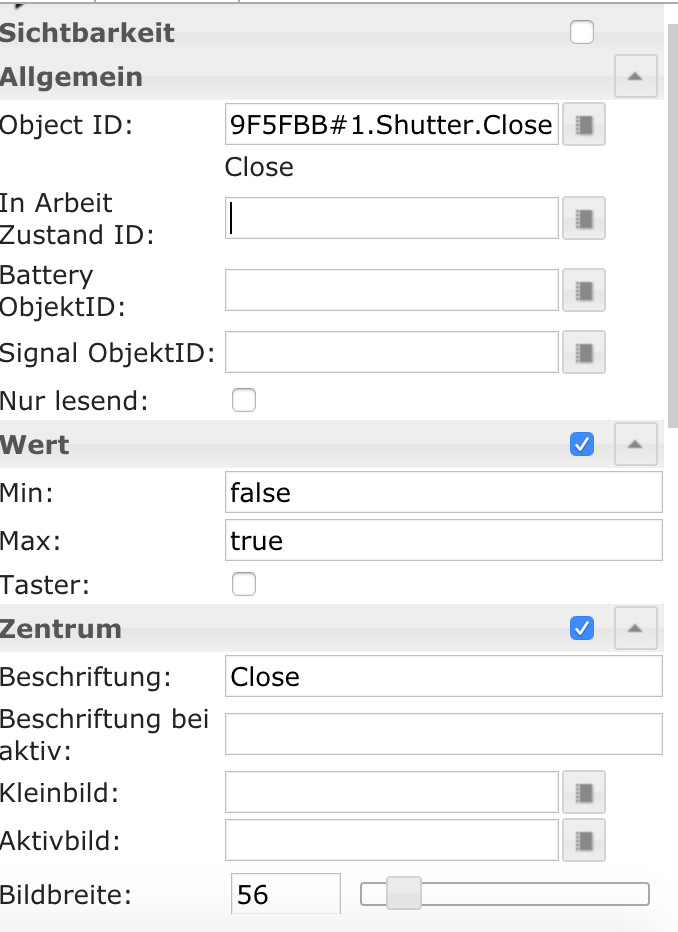Uncheck the Zentrum section checkbox

pos(582,628)
